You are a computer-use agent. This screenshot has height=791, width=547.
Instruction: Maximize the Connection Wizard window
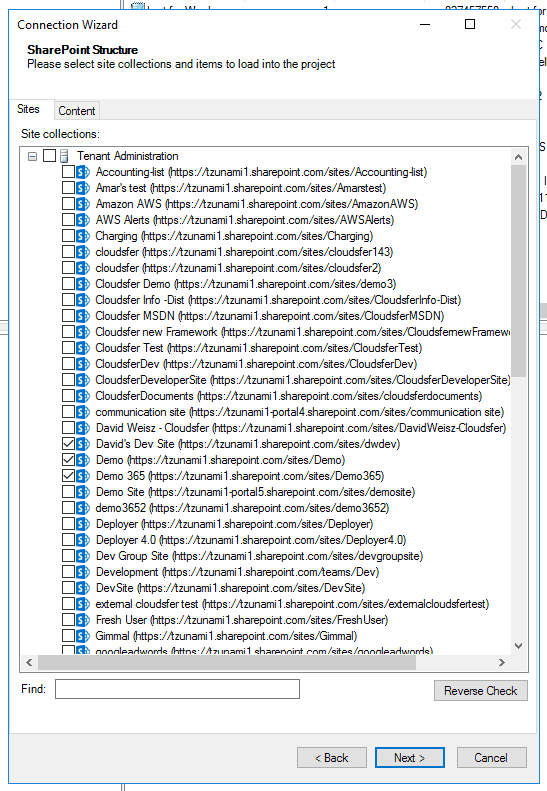click(x=470, y=24)
